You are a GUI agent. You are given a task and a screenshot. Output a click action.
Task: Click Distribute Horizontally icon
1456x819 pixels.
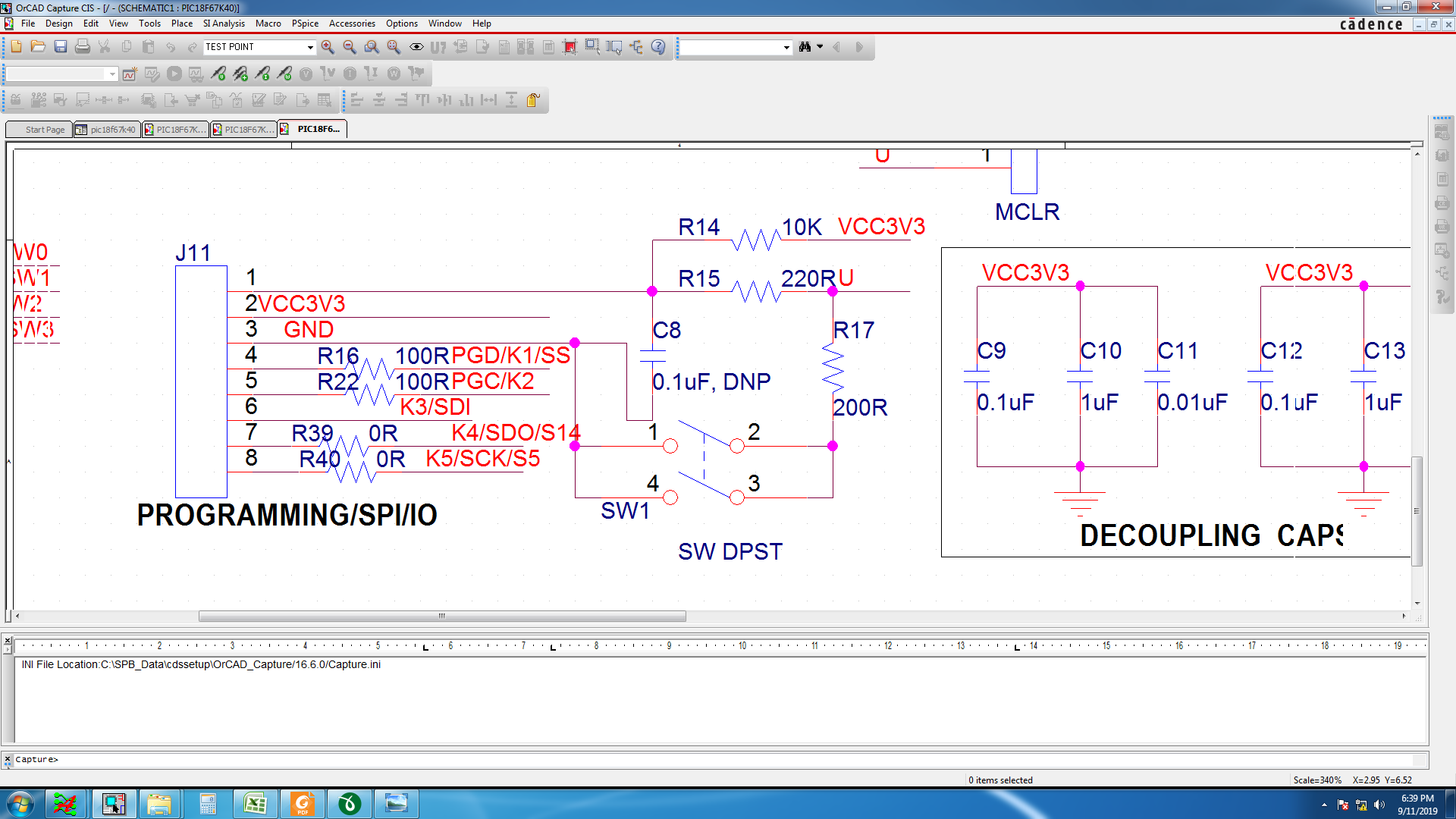(x=489, y=100)
